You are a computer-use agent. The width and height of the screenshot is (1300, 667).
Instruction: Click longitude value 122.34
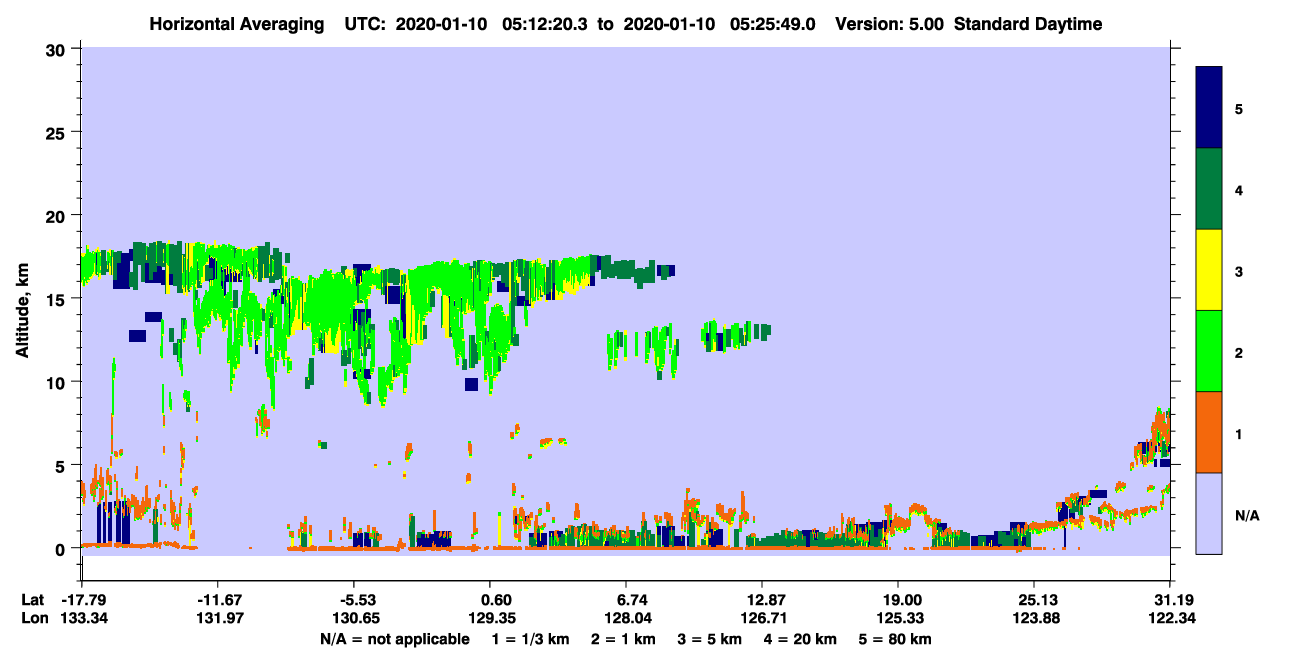1170,618
